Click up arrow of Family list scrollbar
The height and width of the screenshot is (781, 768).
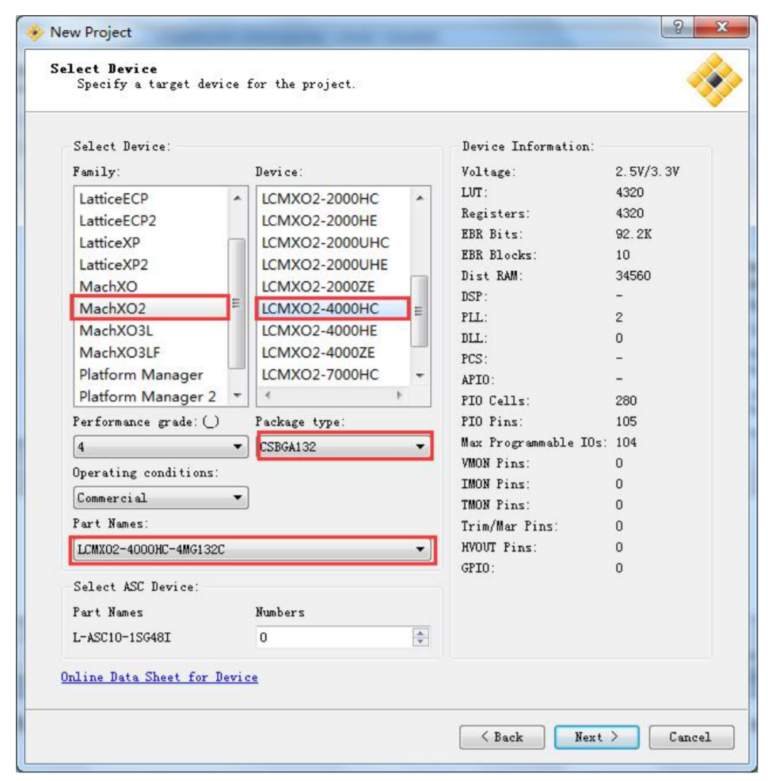[237, 198]
